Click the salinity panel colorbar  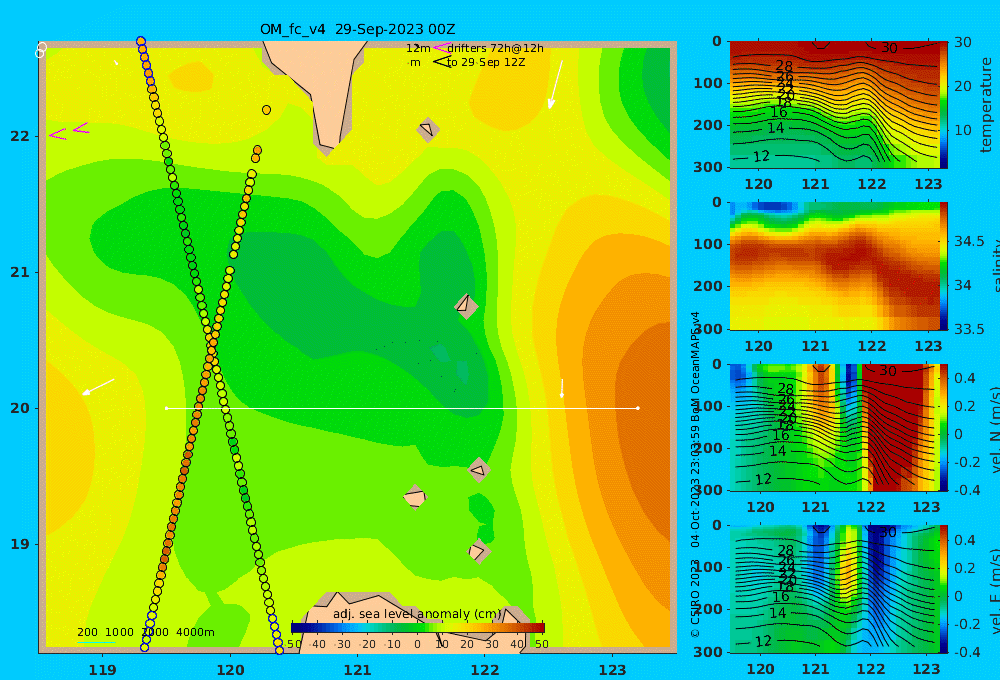tap(944, 266)
